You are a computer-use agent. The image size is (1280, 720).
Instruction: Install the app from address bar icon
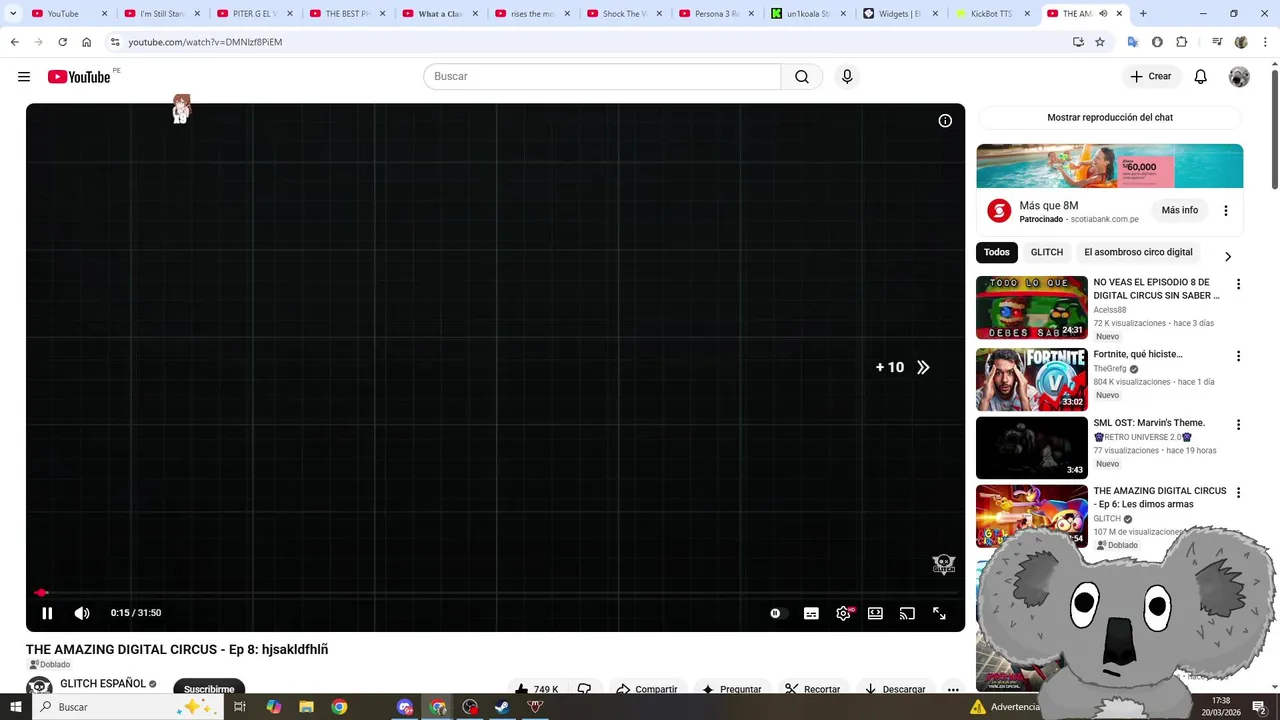coord(1078,42)
